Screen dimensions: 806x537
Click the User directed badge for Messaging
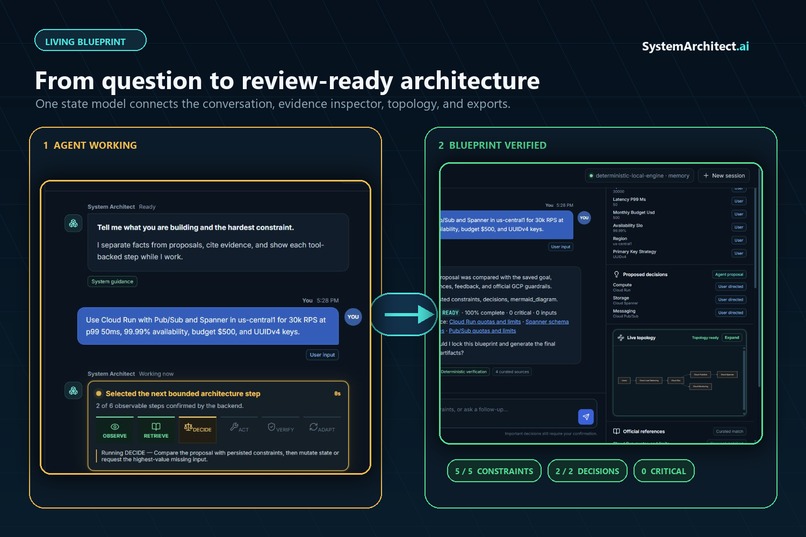730,312
